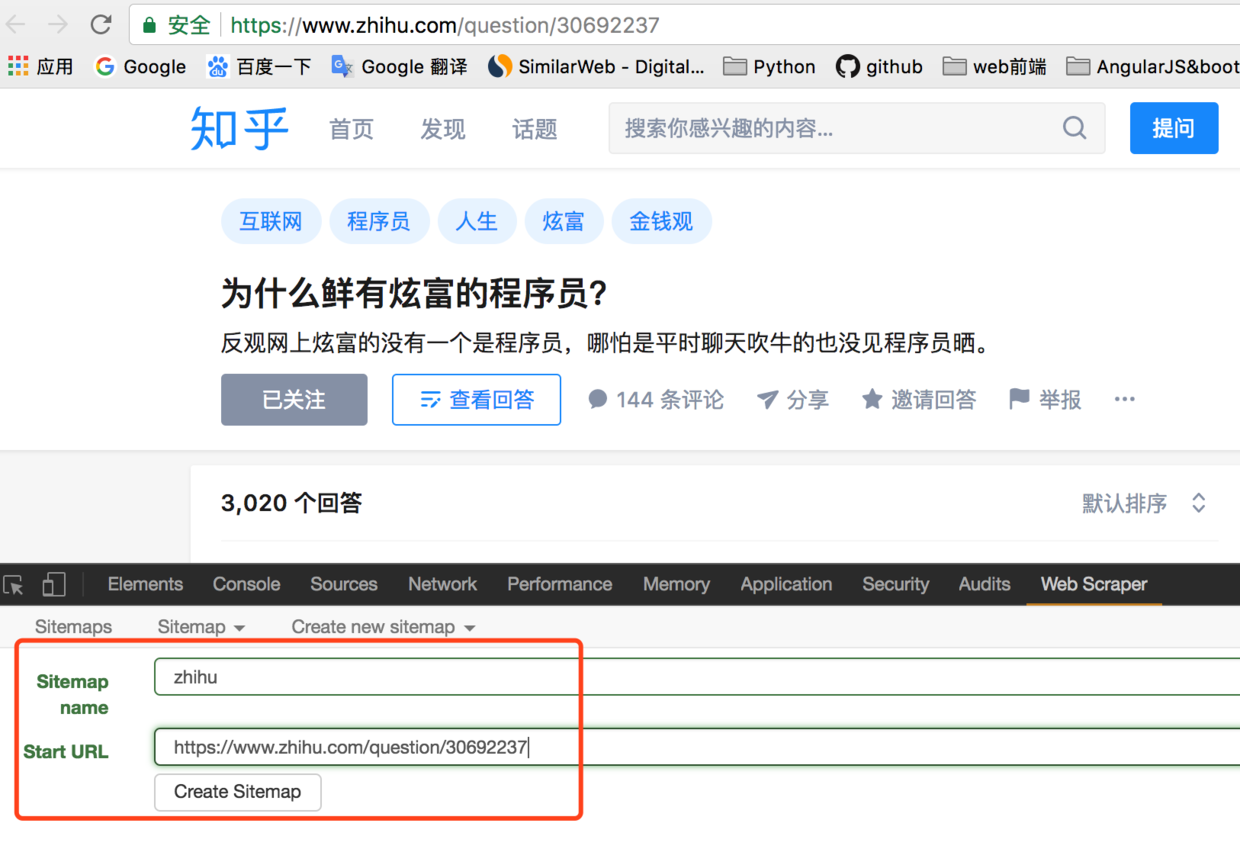1240x865 pixels.
Task: Click the 知乎 logo
Action: tap(240, 128)
